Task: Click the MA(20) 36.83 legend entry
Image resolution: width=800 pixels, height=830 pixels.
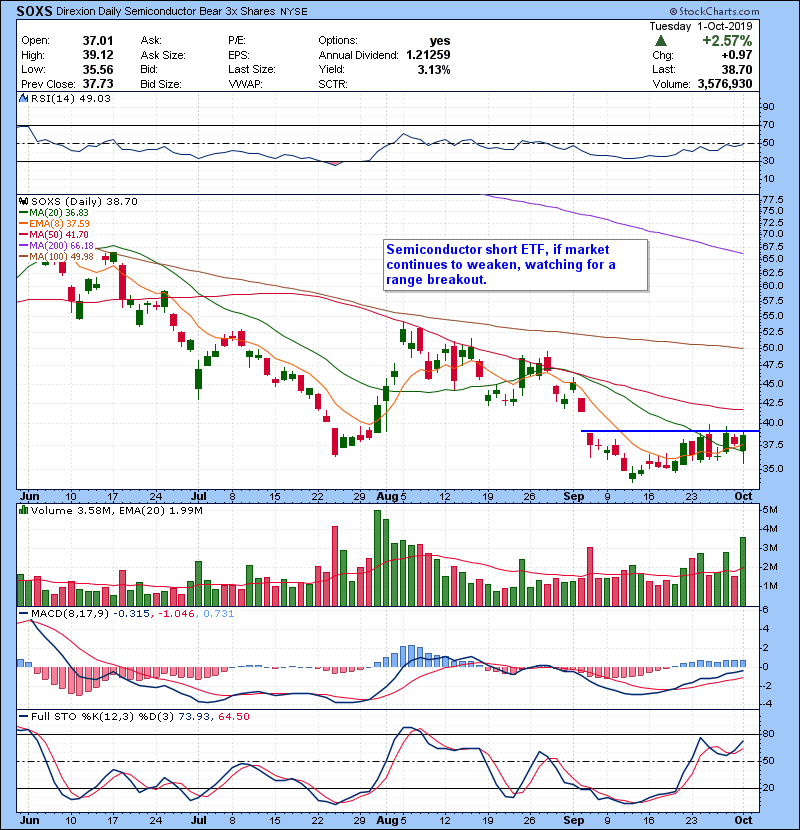Action: (x=54, y=213)
